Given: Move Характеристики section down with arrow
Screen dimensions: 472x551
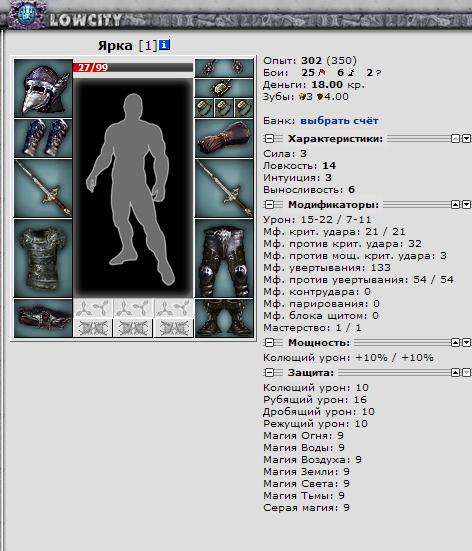Looking at the screenshot, I should coord(466,139).
